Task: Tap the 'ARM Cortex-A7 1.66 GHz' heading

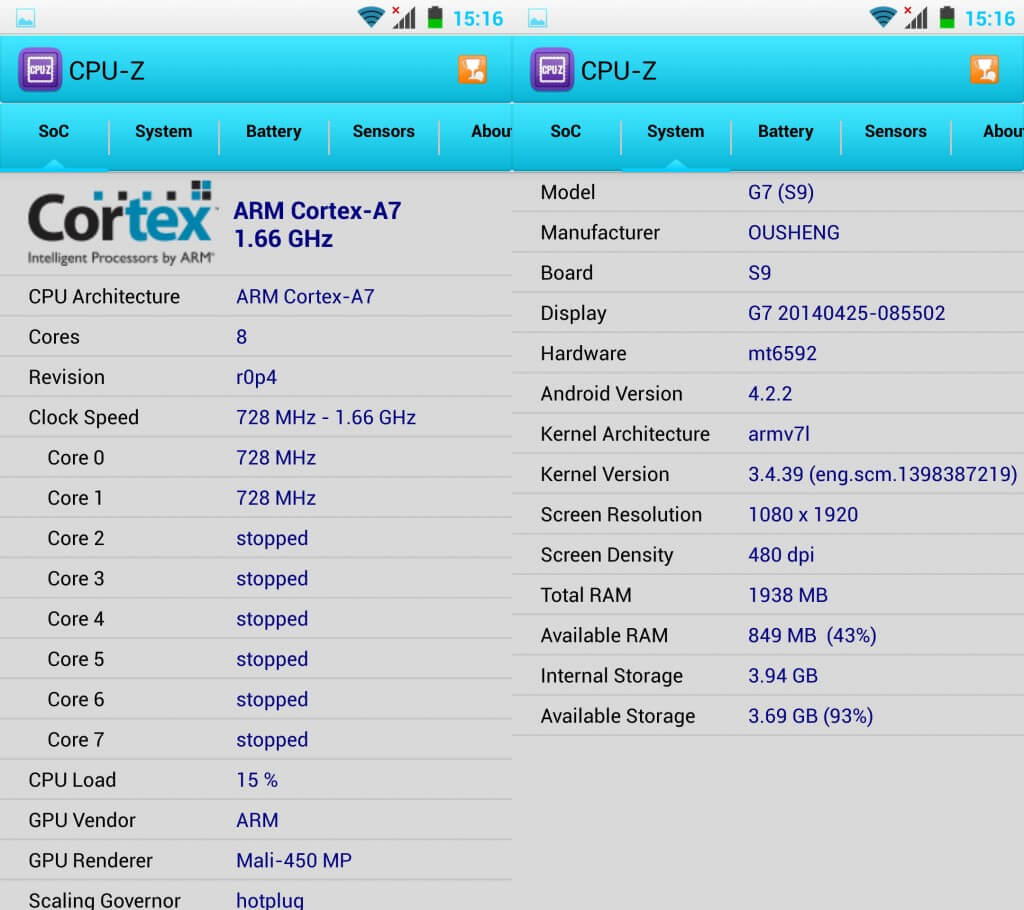Action: point(317,225)
